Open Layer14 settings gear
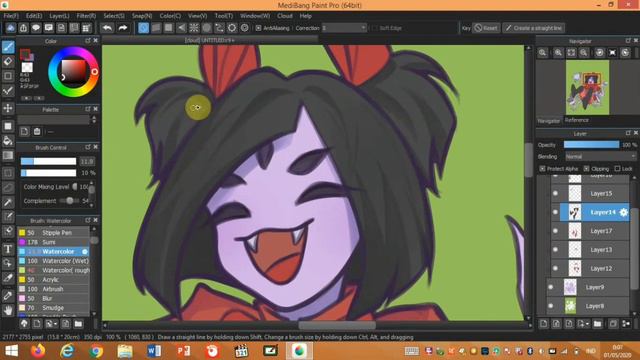The height and width of the screenshot is (360, 640). coord(623,212)
